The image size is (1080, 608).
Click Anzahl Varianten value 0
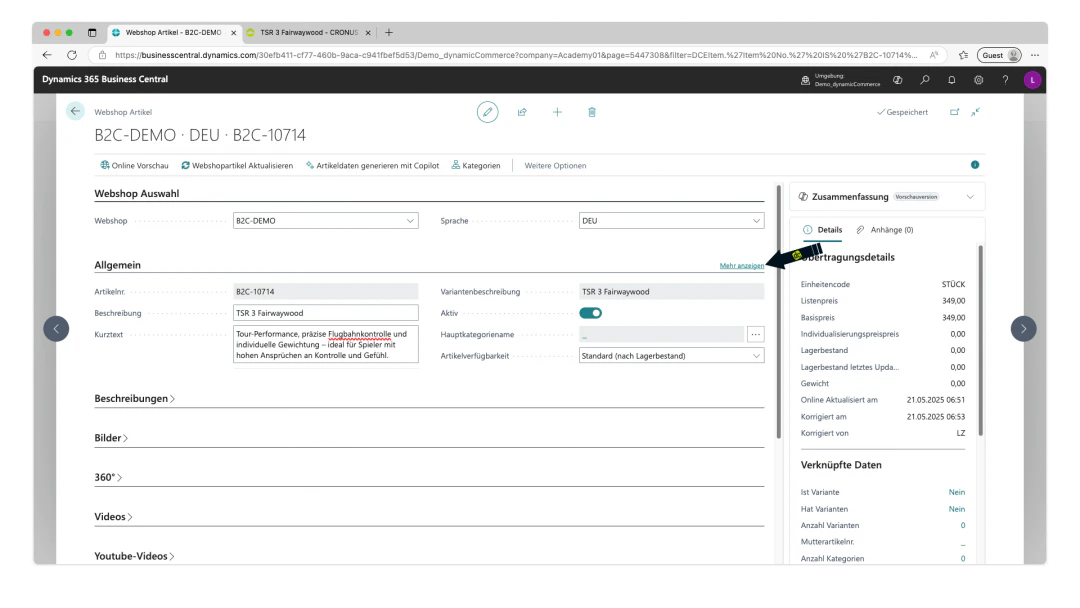click(x=963, y=525)
